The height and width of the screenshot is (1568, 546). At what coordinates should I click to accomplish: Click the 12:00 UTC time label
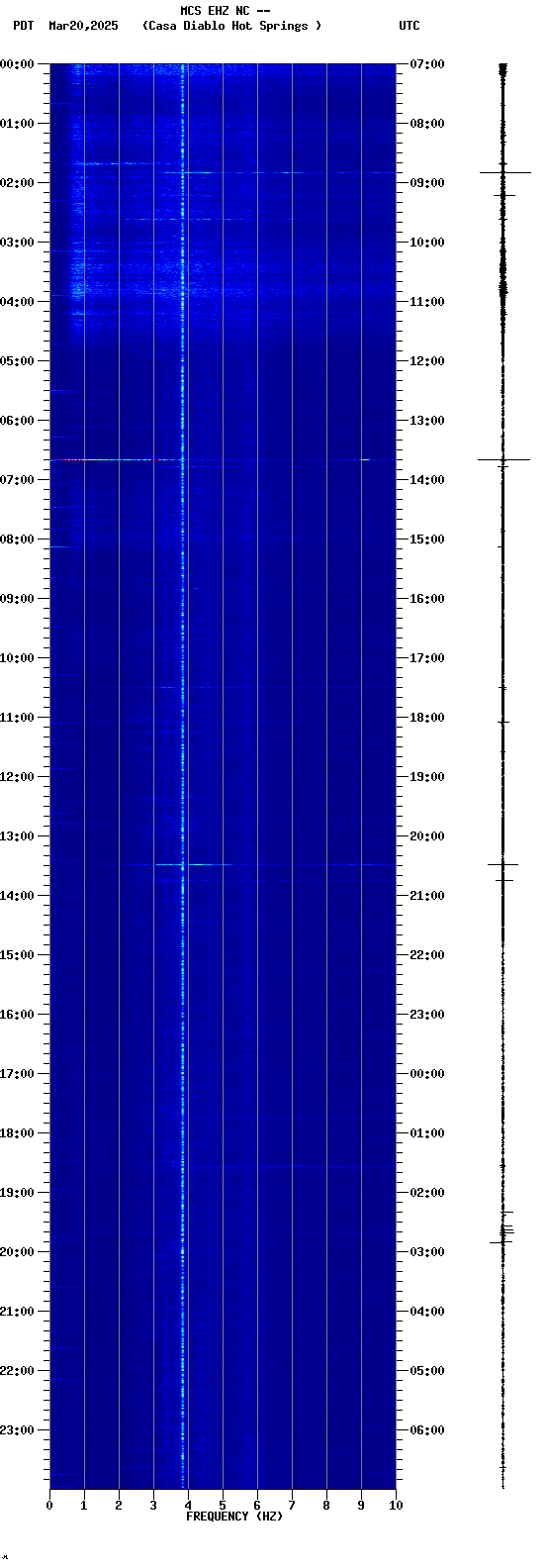click(426, 360)
